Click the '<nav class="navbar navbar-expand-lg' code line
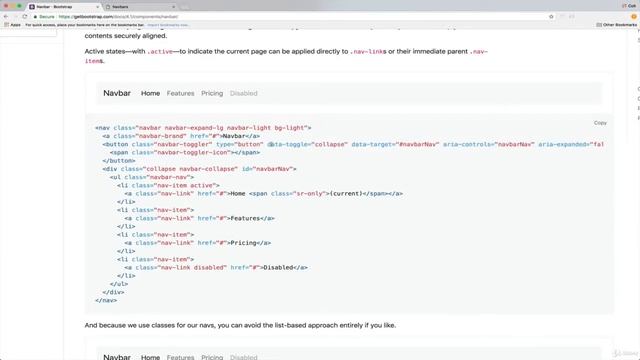The width and height of the screenshot is (640, 360). click(203, 128)
